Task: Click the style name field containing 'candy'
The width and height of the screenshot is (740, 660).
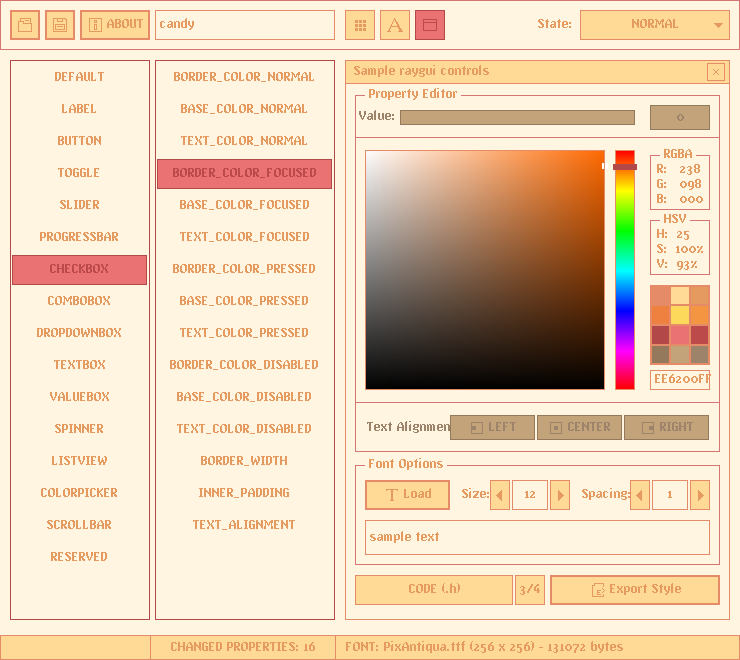Action: click(245, 25)
